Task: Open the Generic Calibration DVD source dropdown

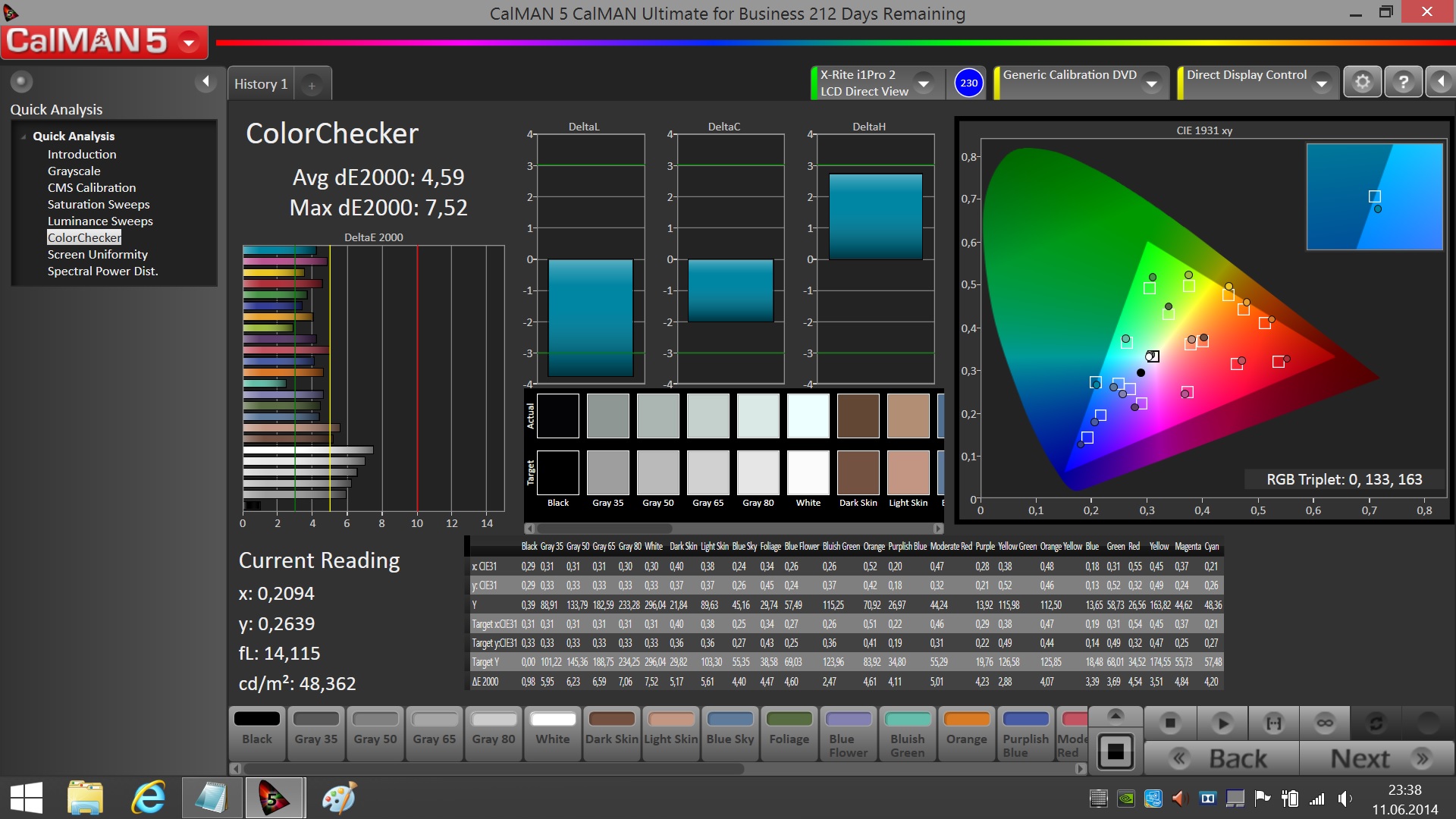Action: pos(1152,83)
